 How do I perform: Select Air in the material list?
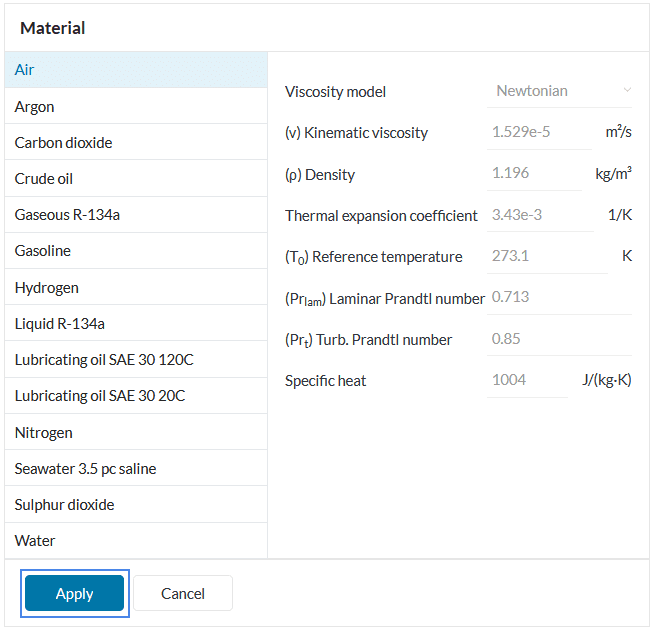click(x=136, y=70)
